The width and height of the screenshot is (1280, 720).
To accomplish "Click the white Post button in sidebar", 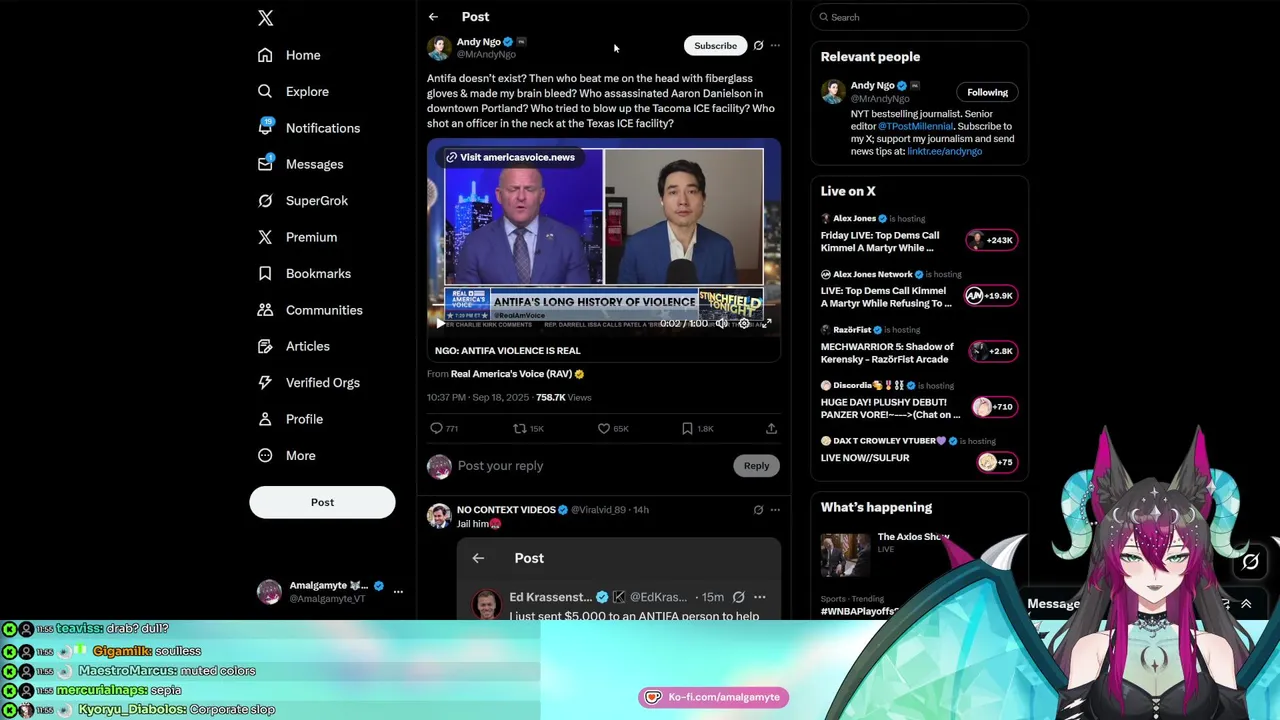I will point(322,502).
